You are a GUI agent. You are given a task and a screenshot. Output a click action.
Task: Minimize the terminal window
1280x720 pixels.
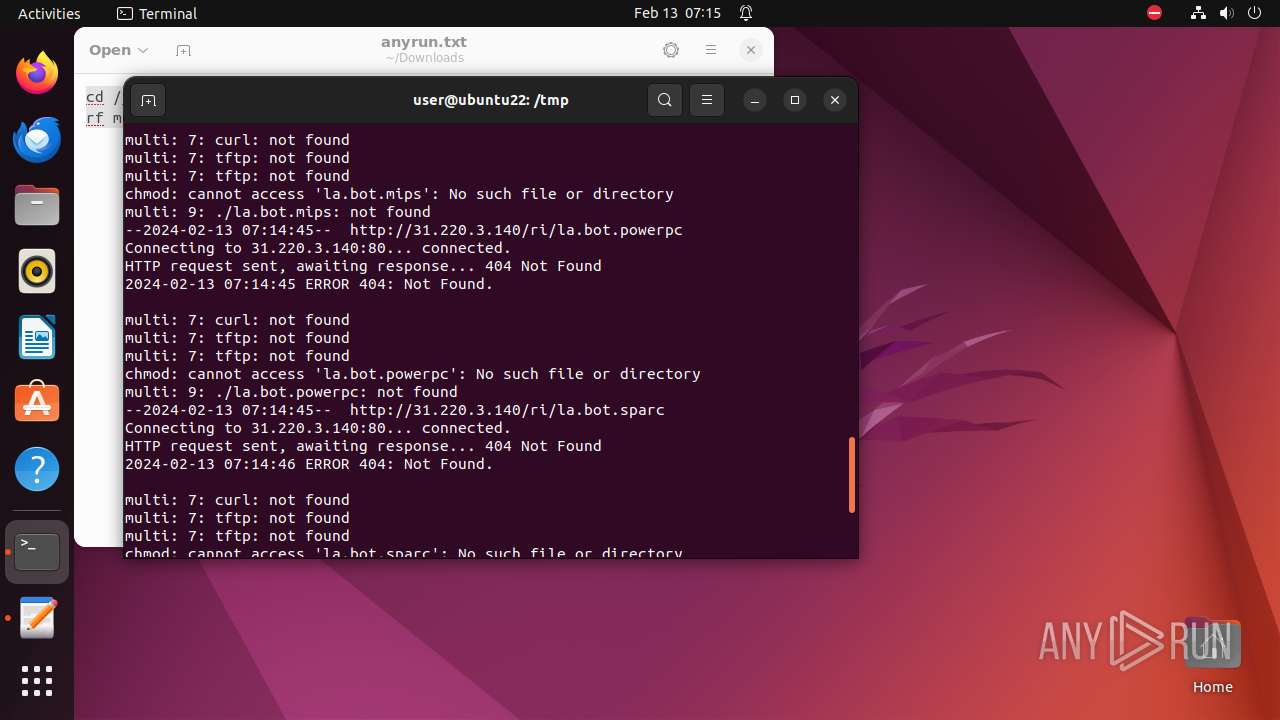[755, 100]
